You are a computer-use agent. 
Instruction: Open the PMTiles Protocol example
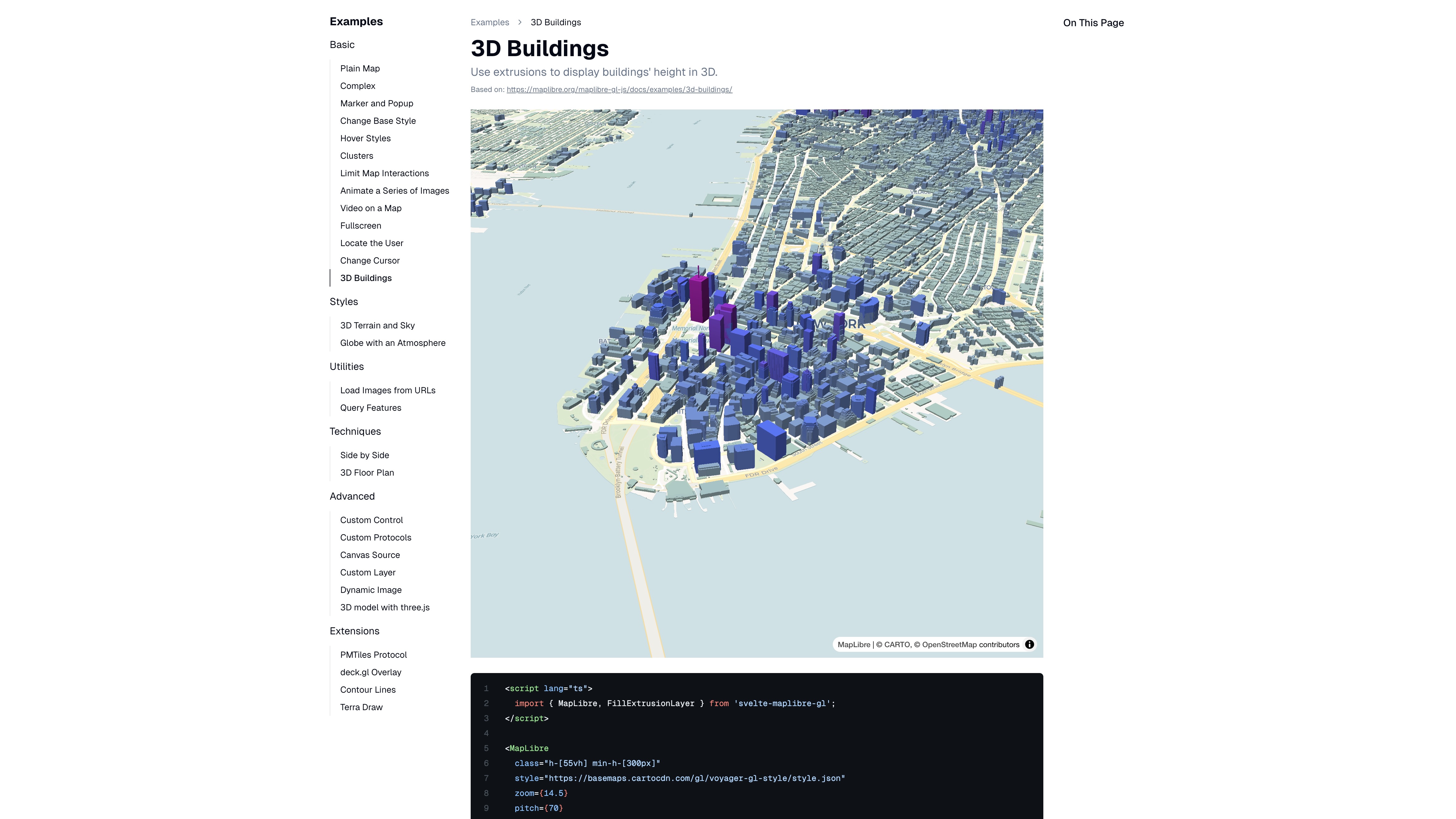(373, 655)
